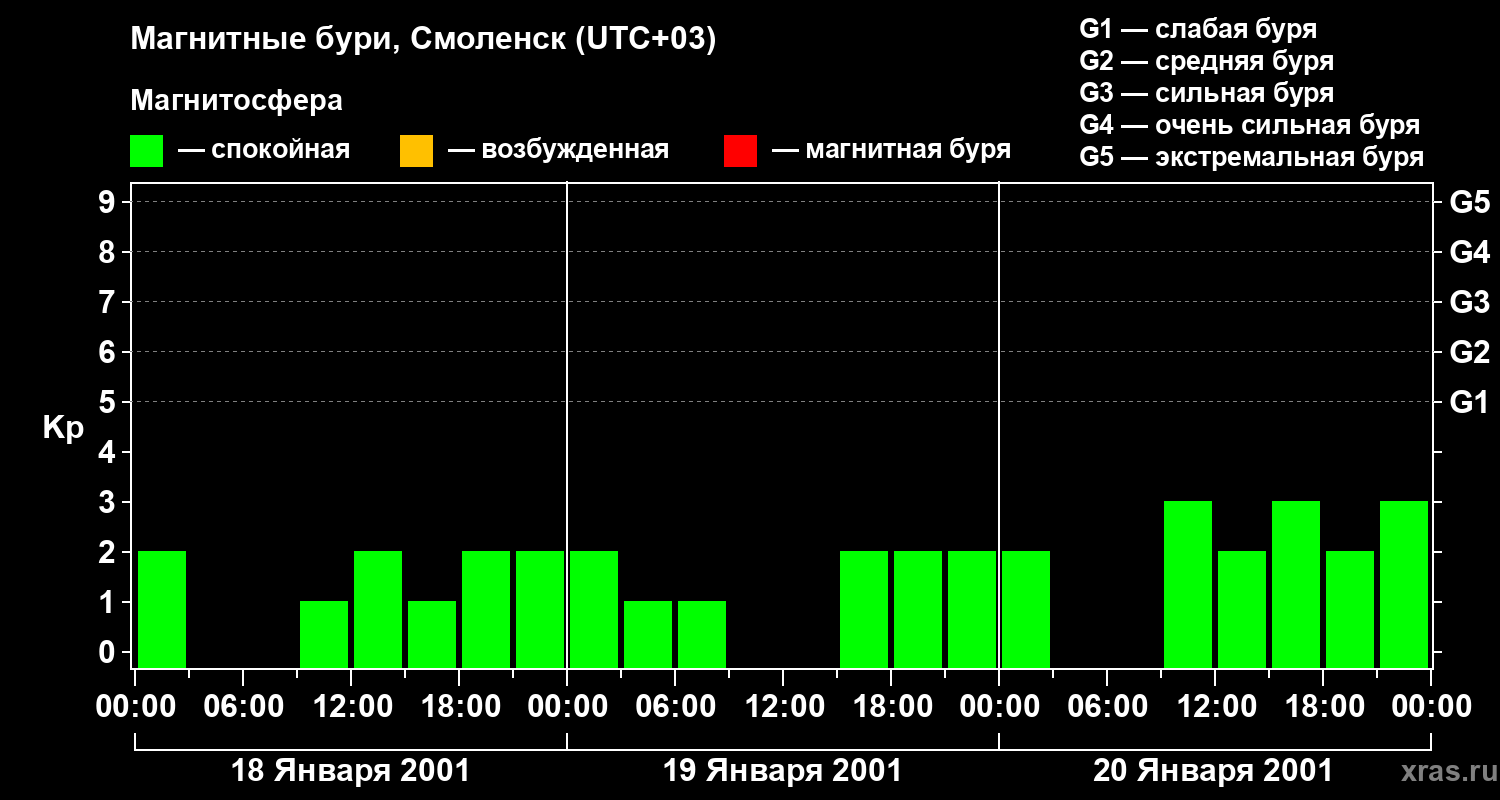Click the 'Магнитосфера' legend heading
The height and width of the screenshot is (800, 1500).
click(237, 101)
